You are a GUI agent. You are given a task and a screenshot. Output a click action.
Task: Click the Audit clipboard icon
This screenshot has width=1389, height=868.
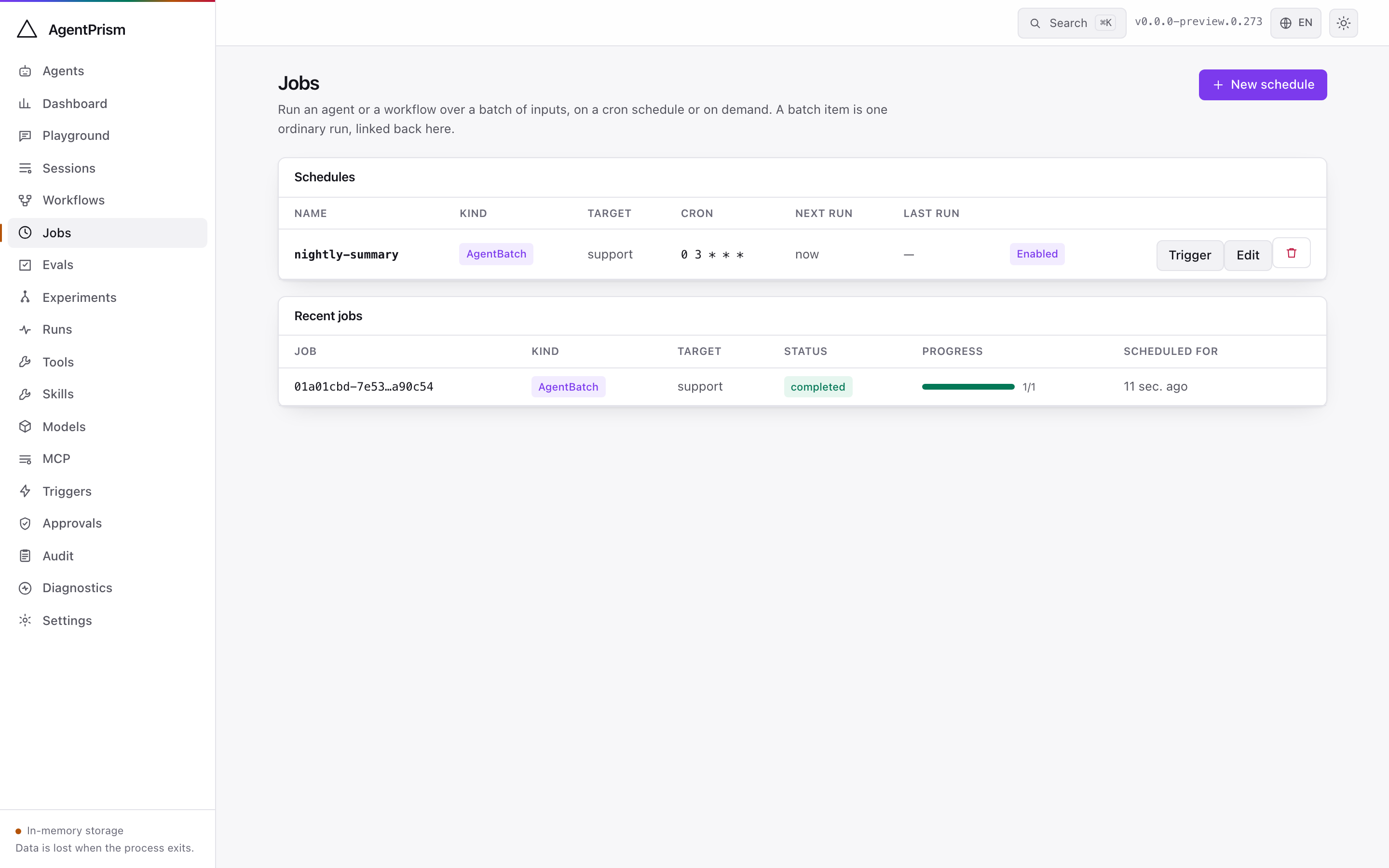pos(25,556)
